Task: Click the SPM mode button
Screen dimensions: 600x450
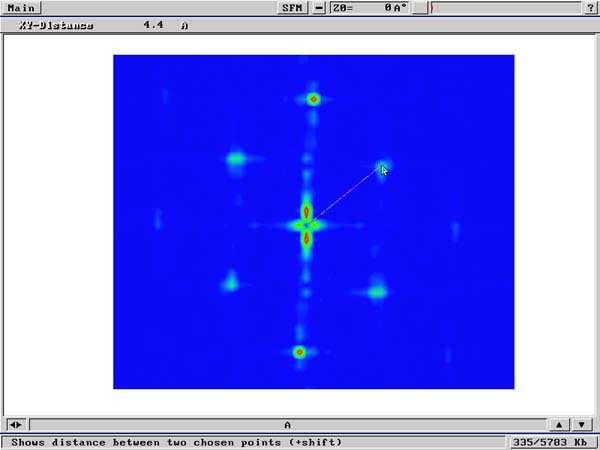Action: coord(292,7)
